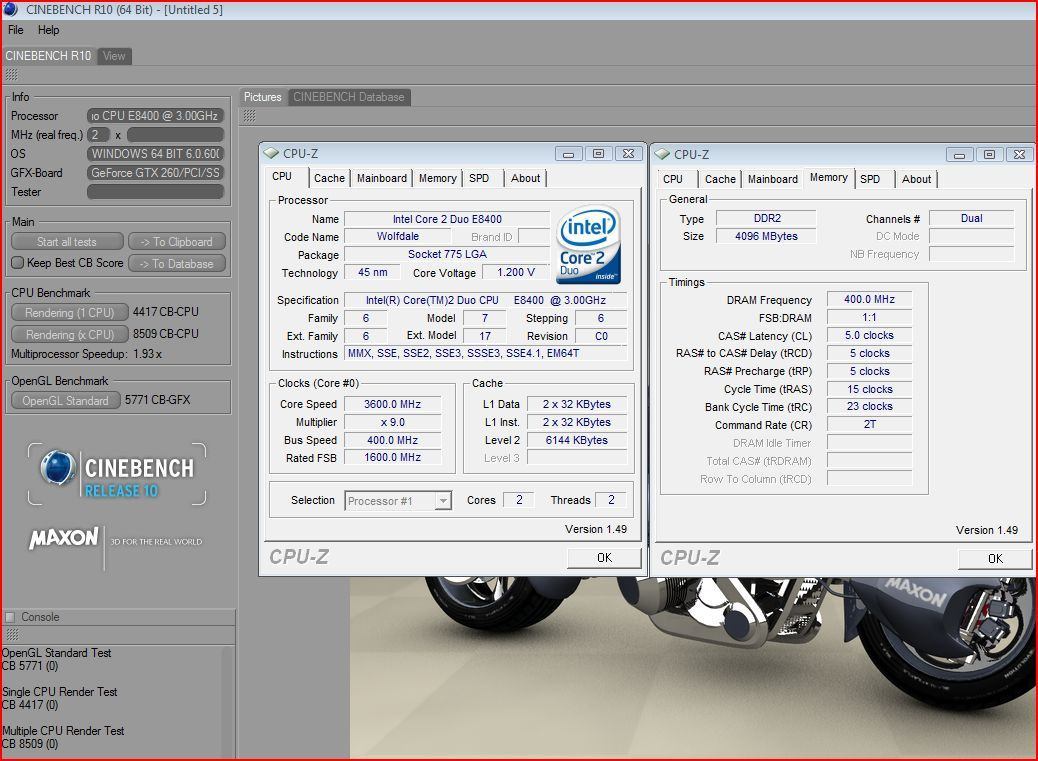Viewport: 1038px width, 761px height.
Task: Click the left CPU-Z window title icon
Action: coord(271,153)
